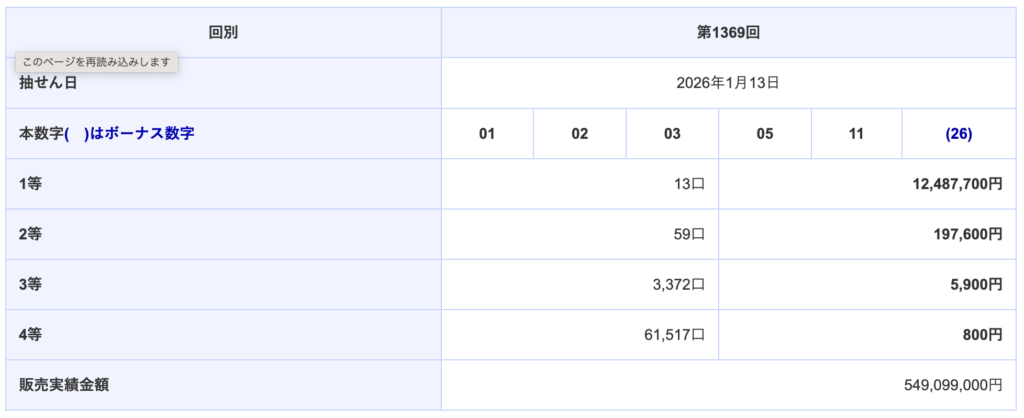This screenshot has height=418, width=1024.
Task: Click winning number 05 cell
Action: tap(765, 134)
